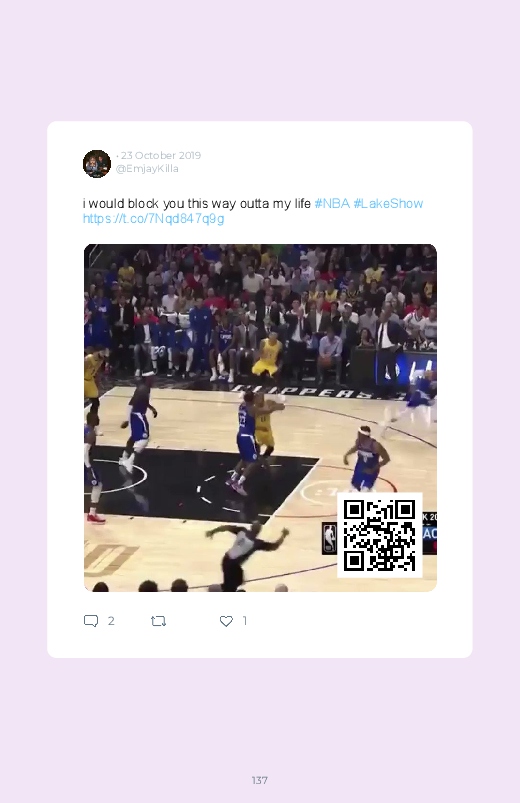Visit the @EmjayKilla handle
The width and height of the screenshot is (520, 803).
pyautogui.click(x=147, y=168)
